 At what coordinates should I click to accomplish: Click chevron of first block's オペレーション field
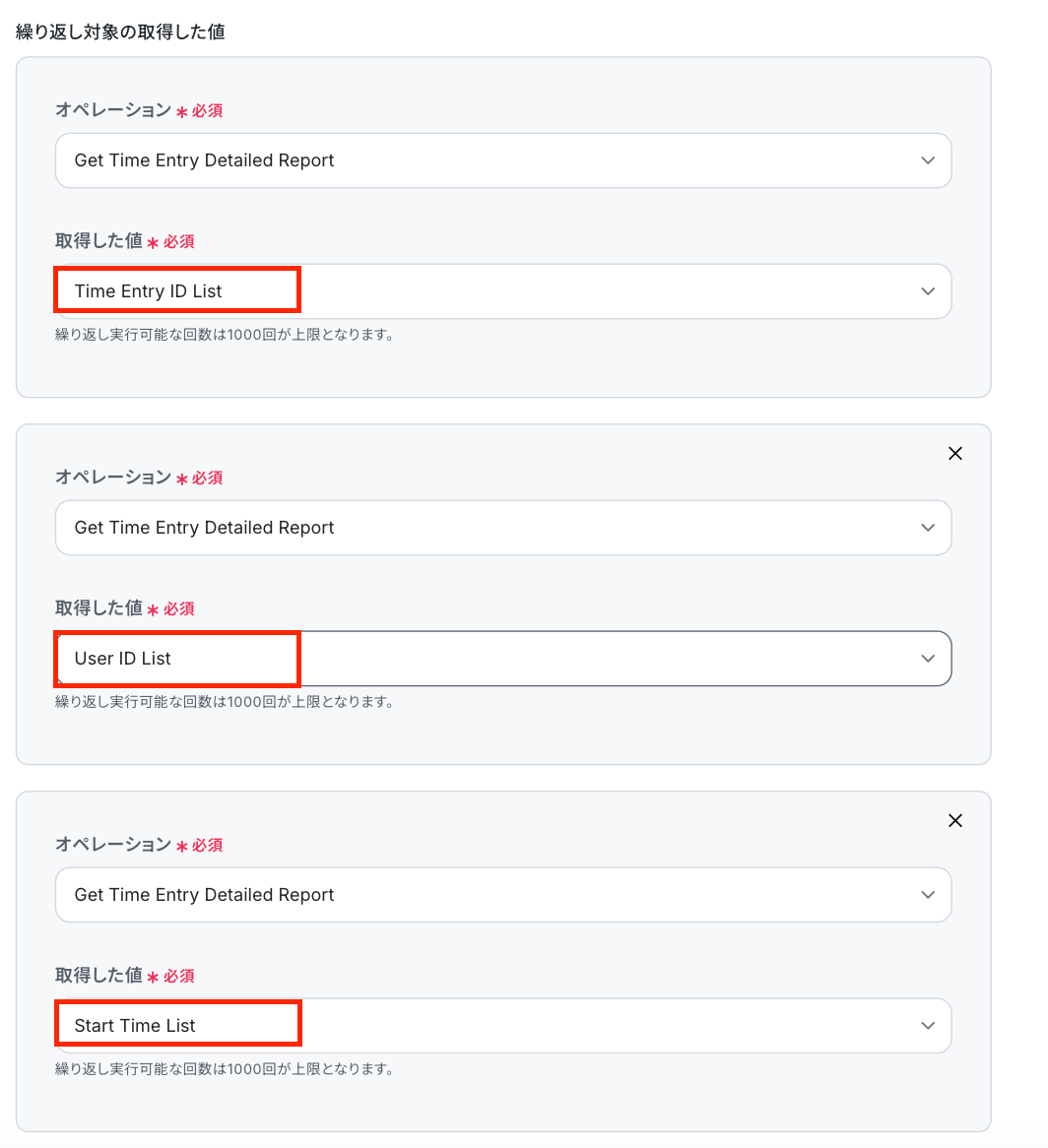[x=927, y=160]
